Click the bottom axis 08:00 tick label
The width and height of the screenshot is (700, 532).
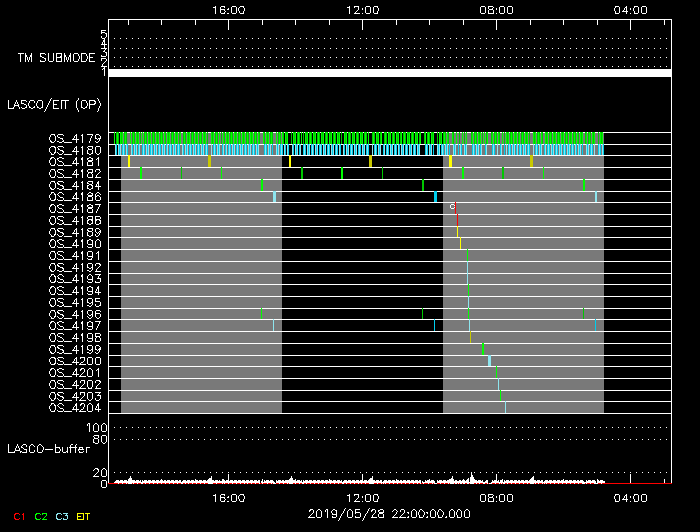click(x=497, y=497)
